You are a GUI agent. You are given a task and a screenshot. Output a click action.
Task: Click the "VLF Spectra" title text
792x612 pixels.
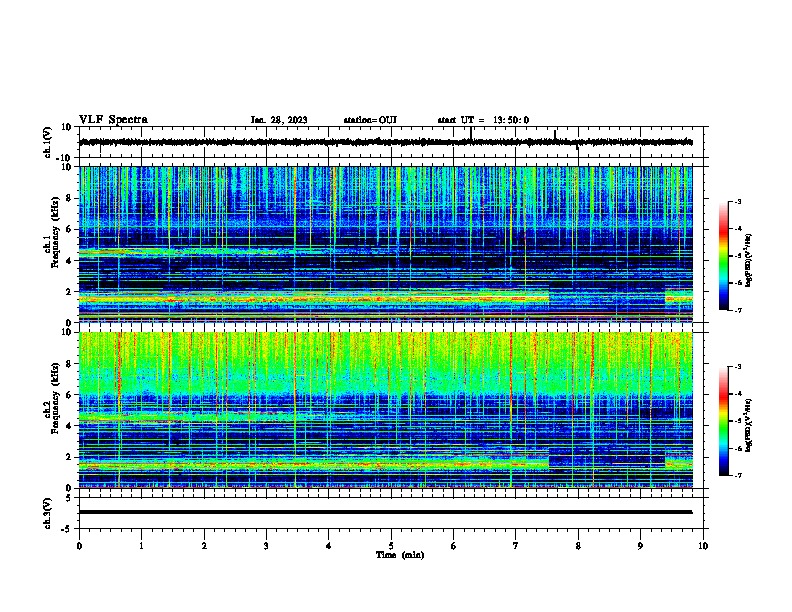(113, 120)
